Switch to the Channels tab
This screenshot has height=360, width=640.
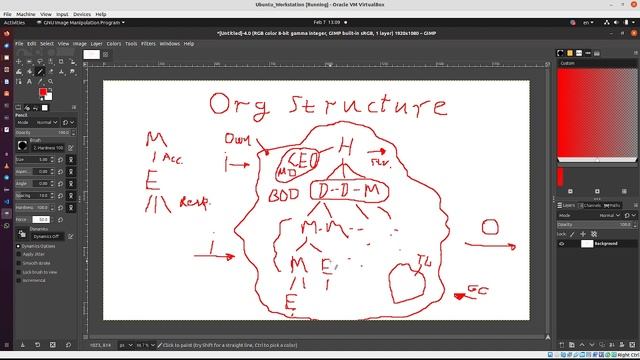(589, 205)
